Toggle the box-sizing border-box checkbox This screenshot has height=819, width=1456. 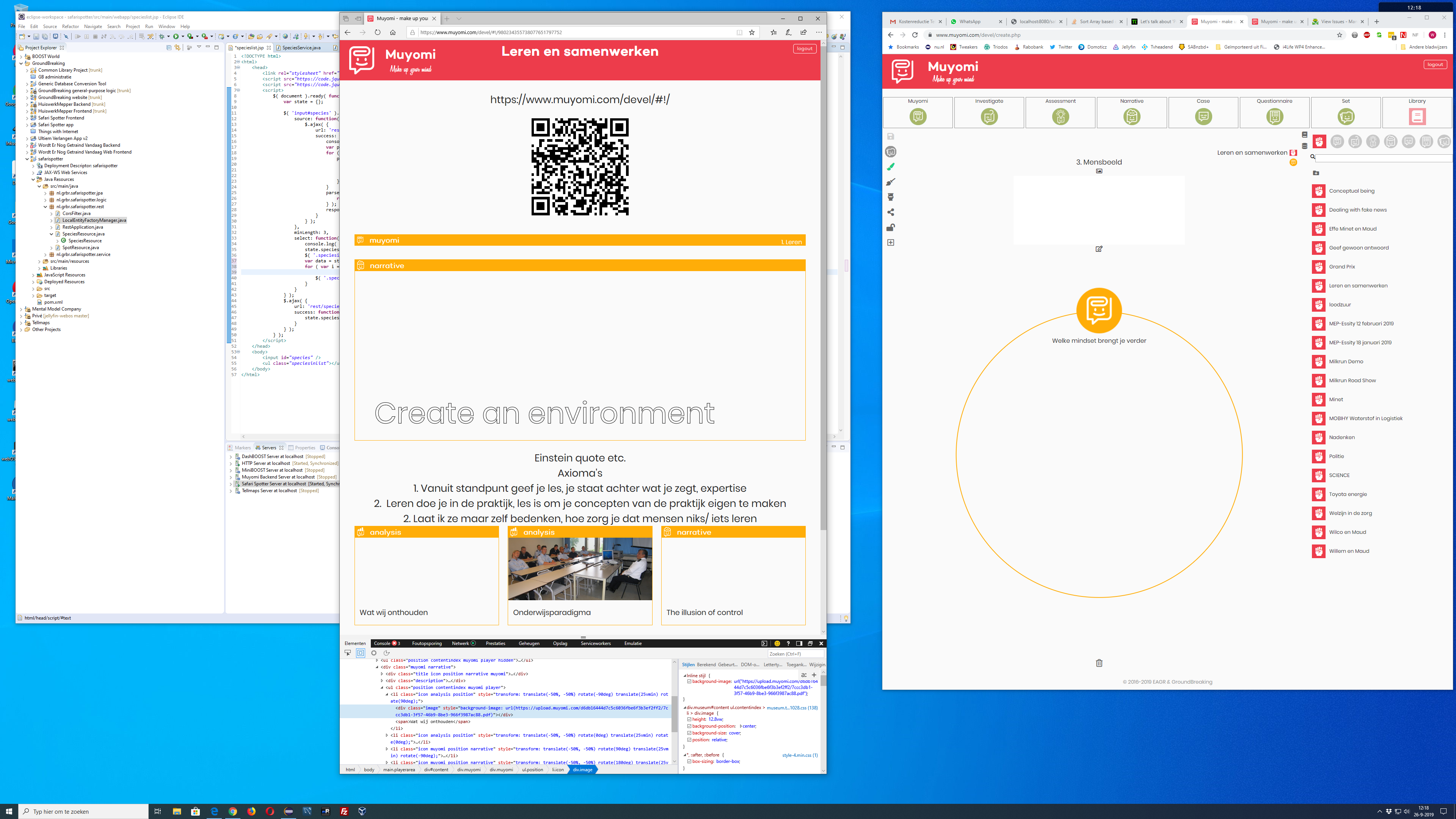coord(689,761)
